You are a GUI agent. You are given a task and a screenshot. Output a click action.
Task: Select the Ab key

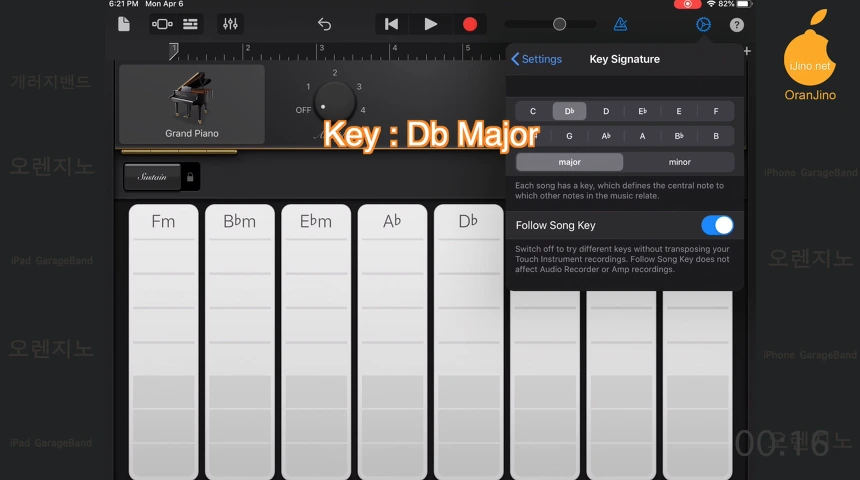(606, 136)
